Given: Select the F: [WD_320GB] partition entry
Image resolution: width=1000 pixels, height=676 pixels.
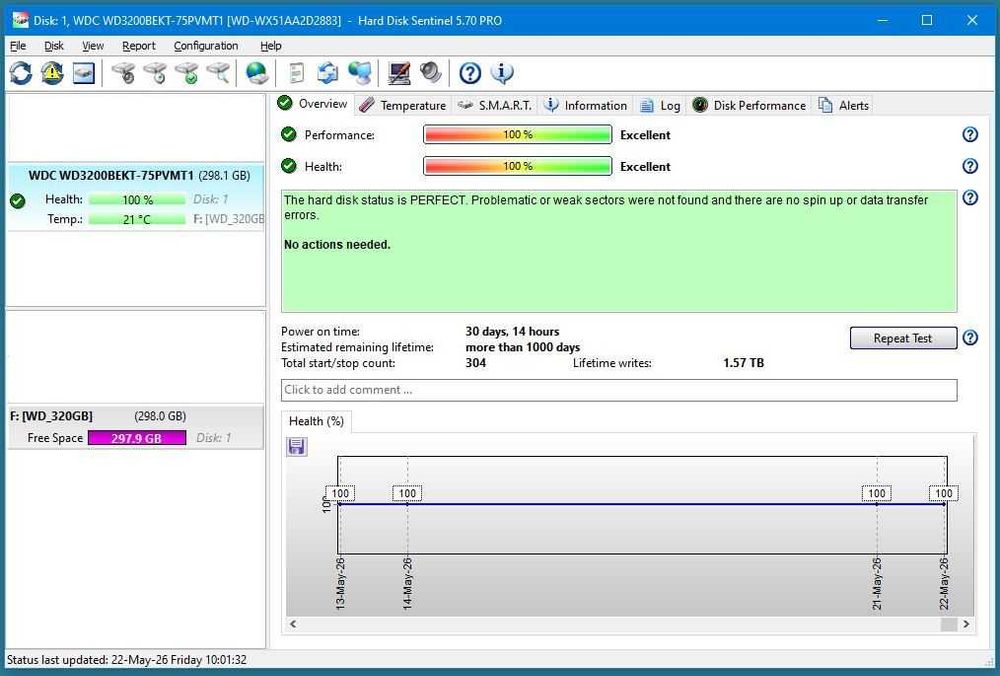Looking at the screenshot, I should tap(136, 427).
